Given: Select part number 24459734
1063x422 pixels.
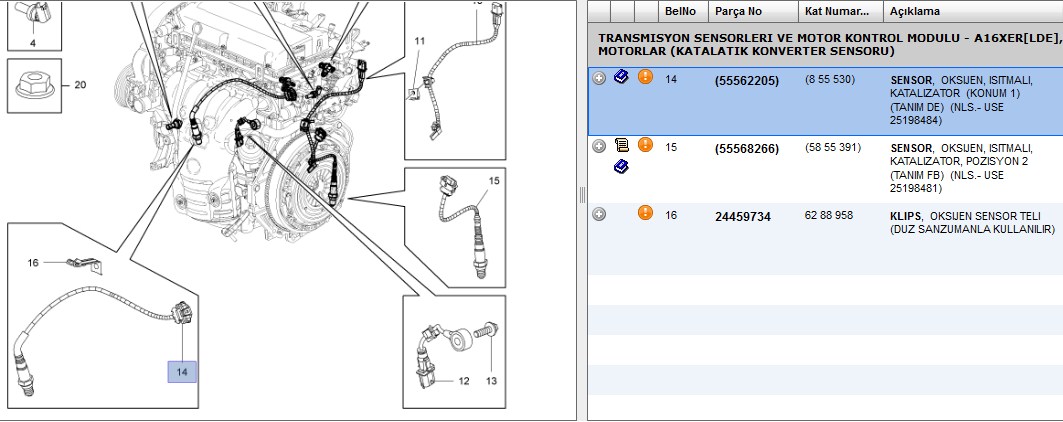Looking at the screenshot, I should pos(743,217).
